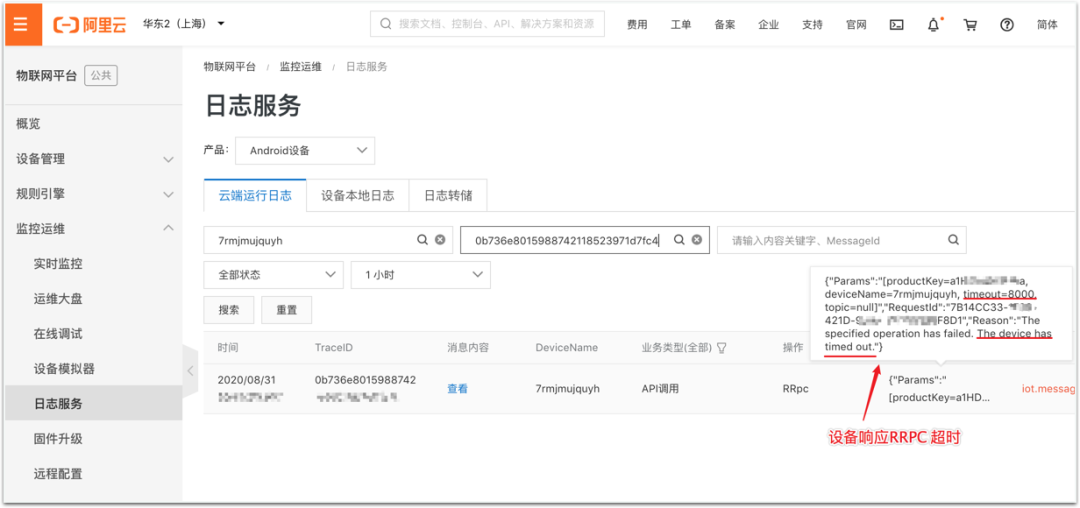Go to 物联网平台 breadcrumb

click(x=229, y=67)
